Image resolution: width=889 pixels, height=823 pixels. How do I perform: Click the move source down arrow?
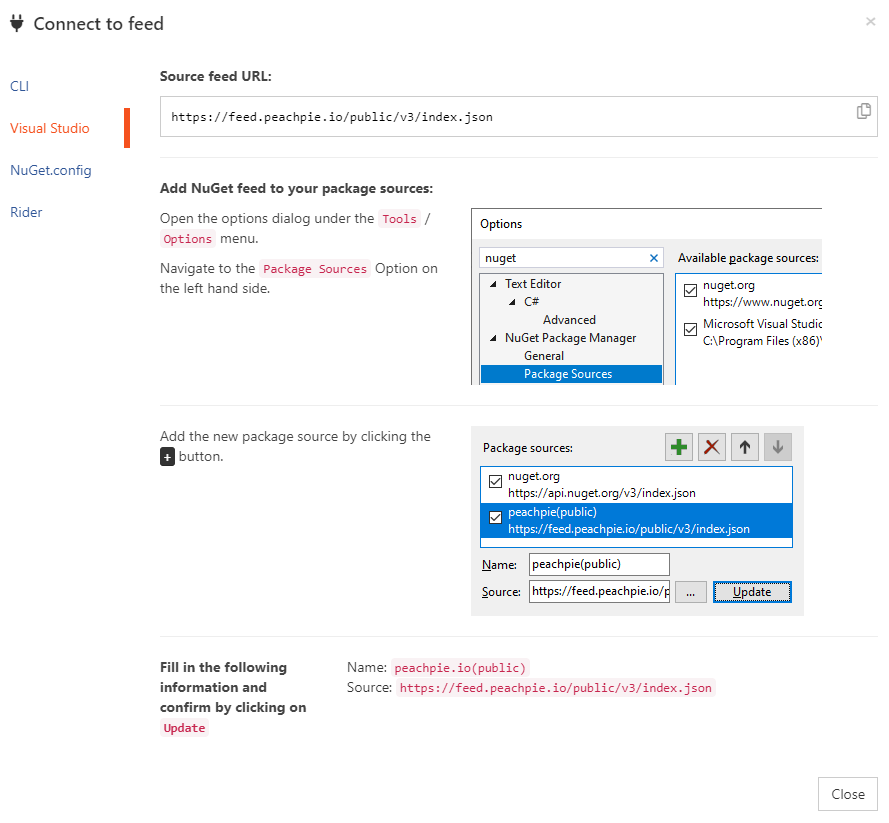click(777, 447)
